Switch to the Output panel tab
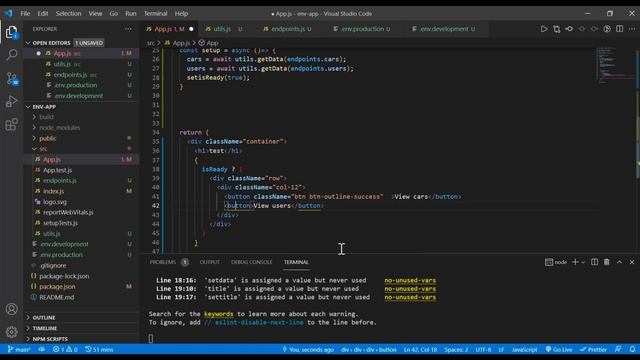Viewport: 640px width, 360px height. pyautogui.click(x=209, y=262)
